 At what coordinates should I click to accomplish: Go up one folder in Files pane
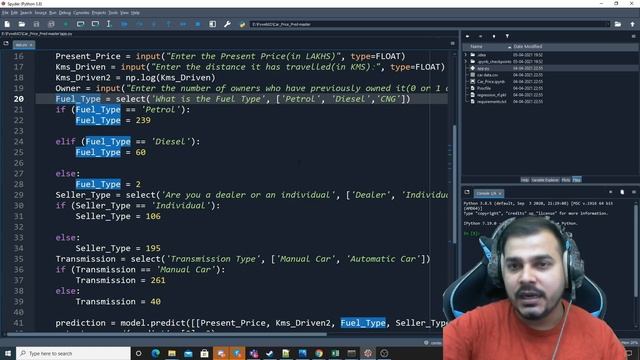tap(494, 36)
